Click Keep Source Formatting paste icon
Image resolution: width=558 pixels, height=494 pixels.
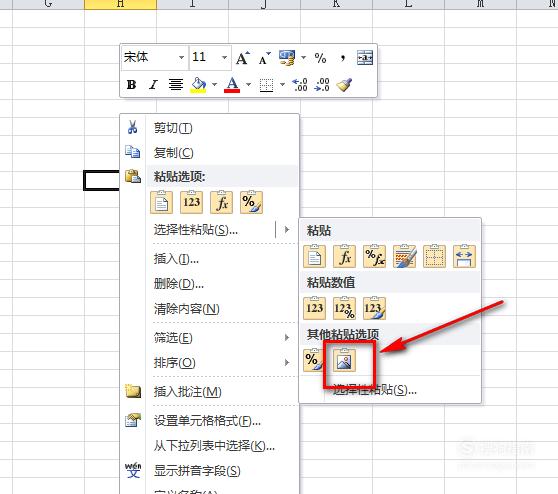[x=404, y=256]
